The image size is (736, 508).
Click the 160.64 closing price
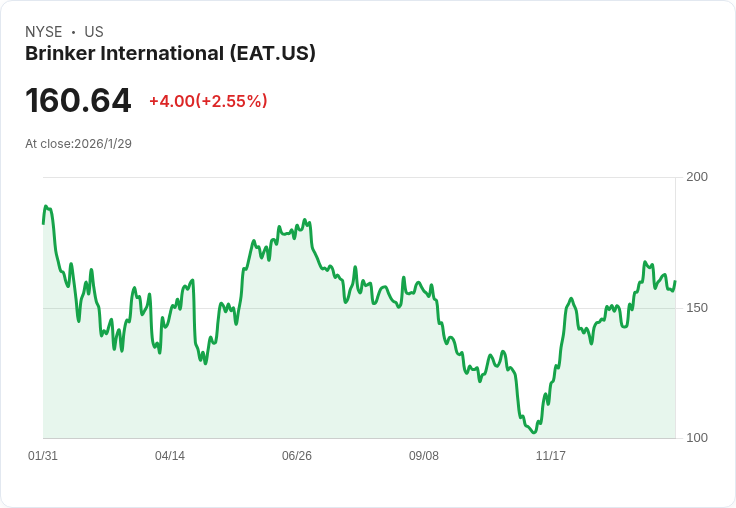78,100
